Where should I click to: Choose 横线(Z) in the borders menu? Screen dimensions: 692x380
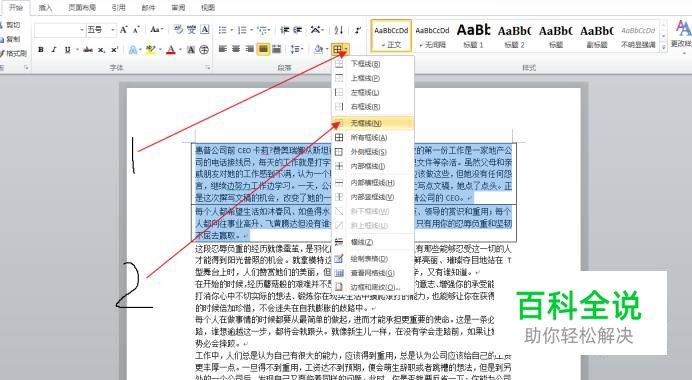(373, 242)
